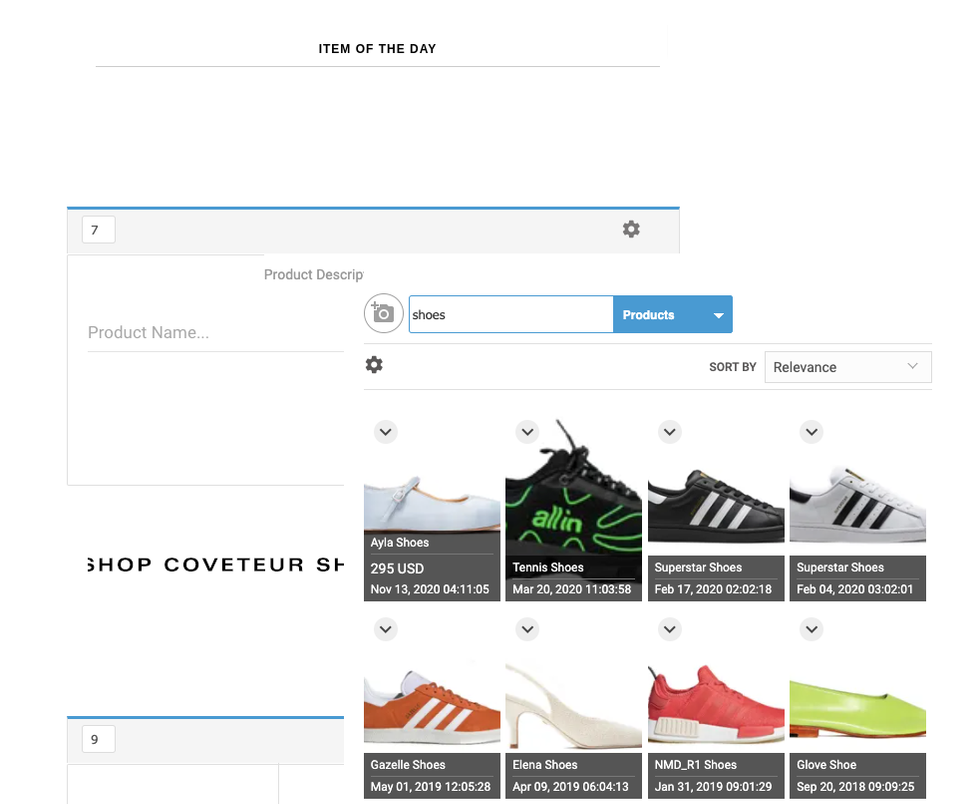Click the camera image search icon
The width and height of the screenshot is (980, 804).
coord(383,313)
